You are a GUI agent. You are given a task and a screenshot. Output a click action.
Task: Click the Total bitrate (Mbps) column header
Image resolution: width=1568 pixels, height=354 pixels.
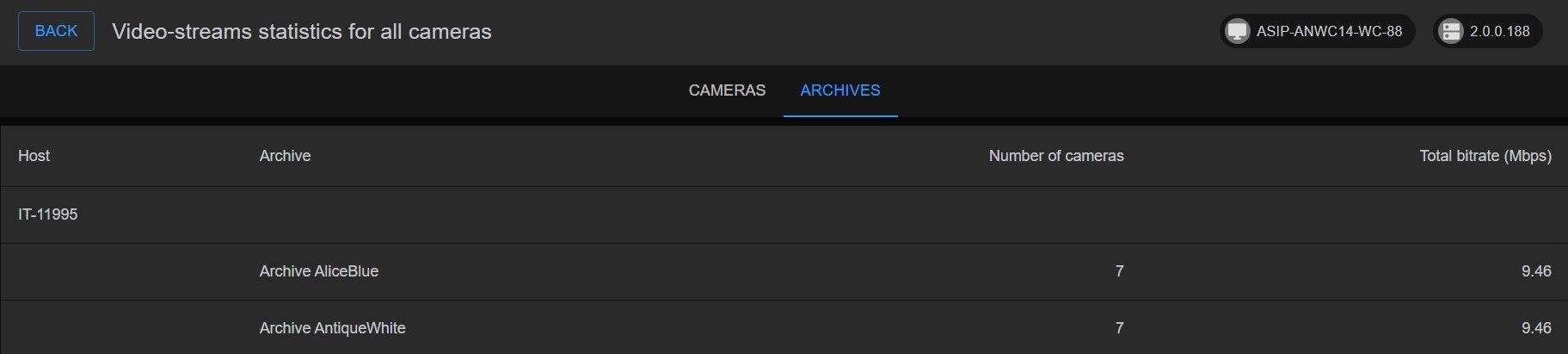pyautogui.click(x=1485, y=156)
